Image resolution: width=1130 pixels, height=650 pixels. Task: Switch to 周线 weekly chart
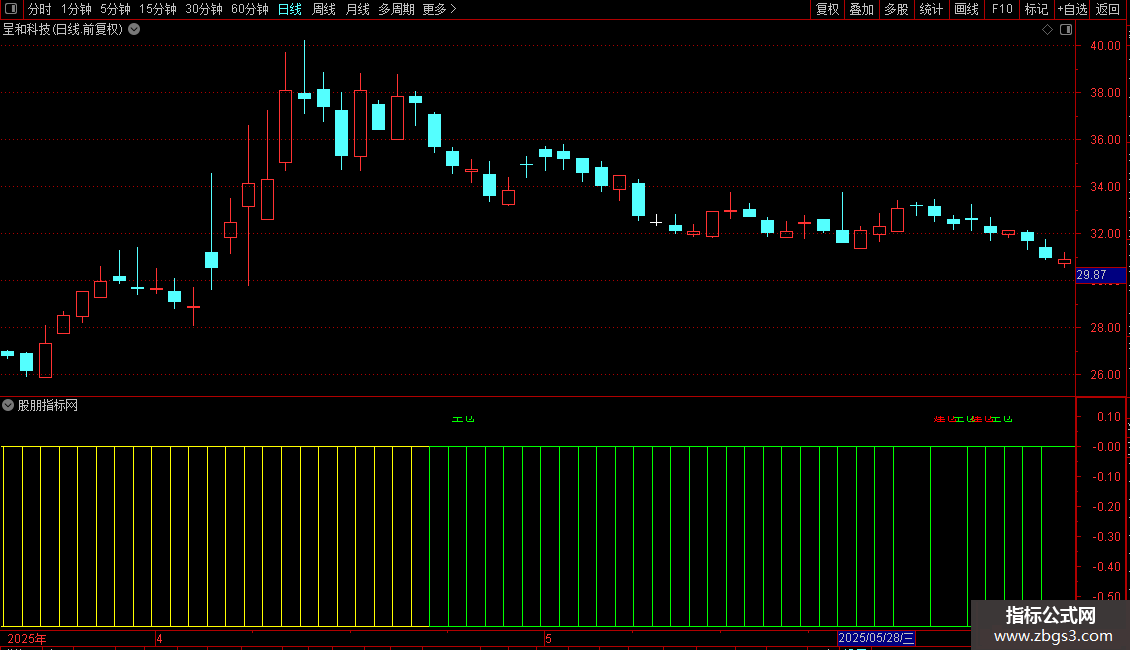(x=324, y=9)
